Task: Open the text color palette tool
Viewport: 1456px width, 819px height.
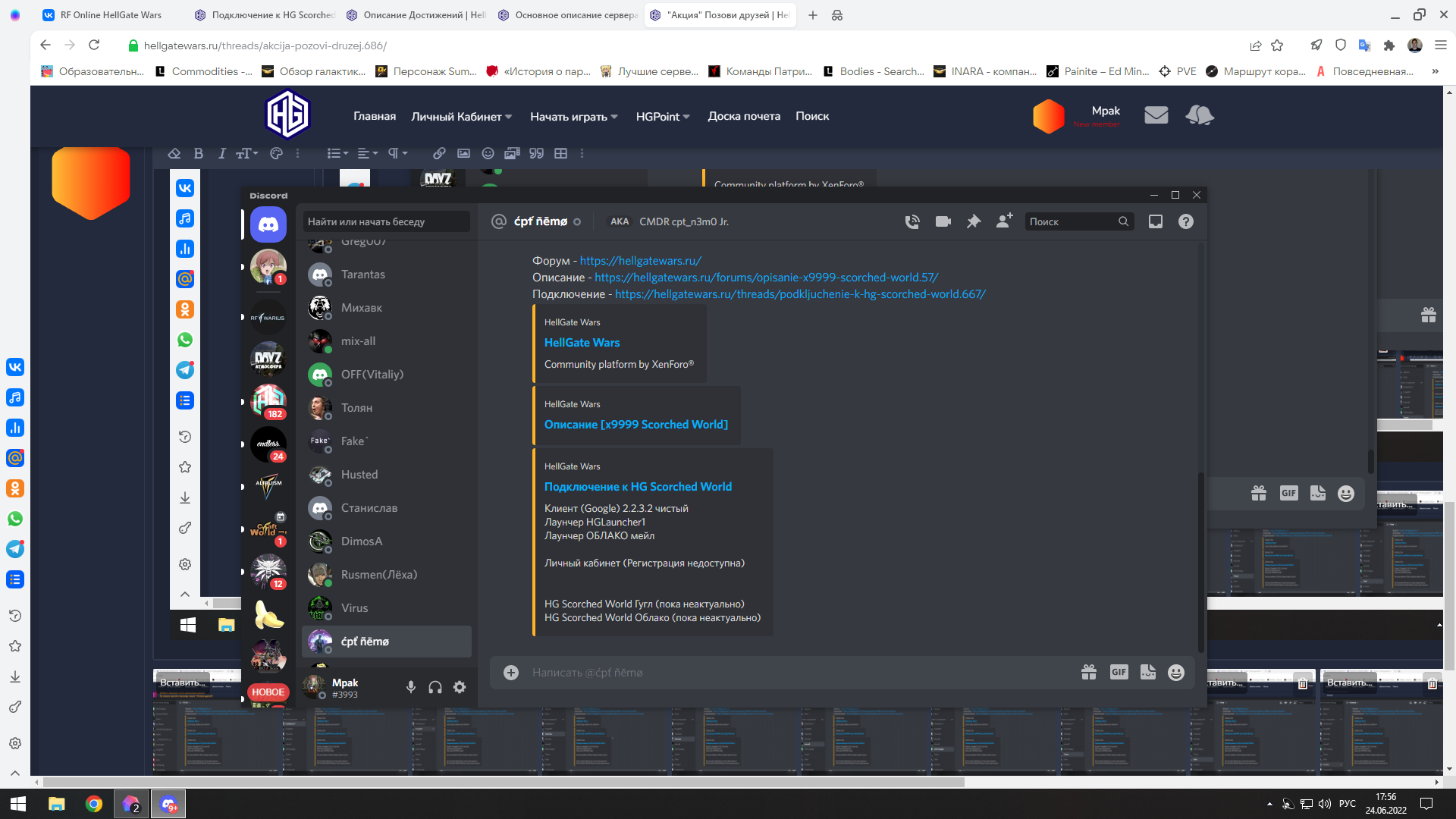Action: (277, 153)
